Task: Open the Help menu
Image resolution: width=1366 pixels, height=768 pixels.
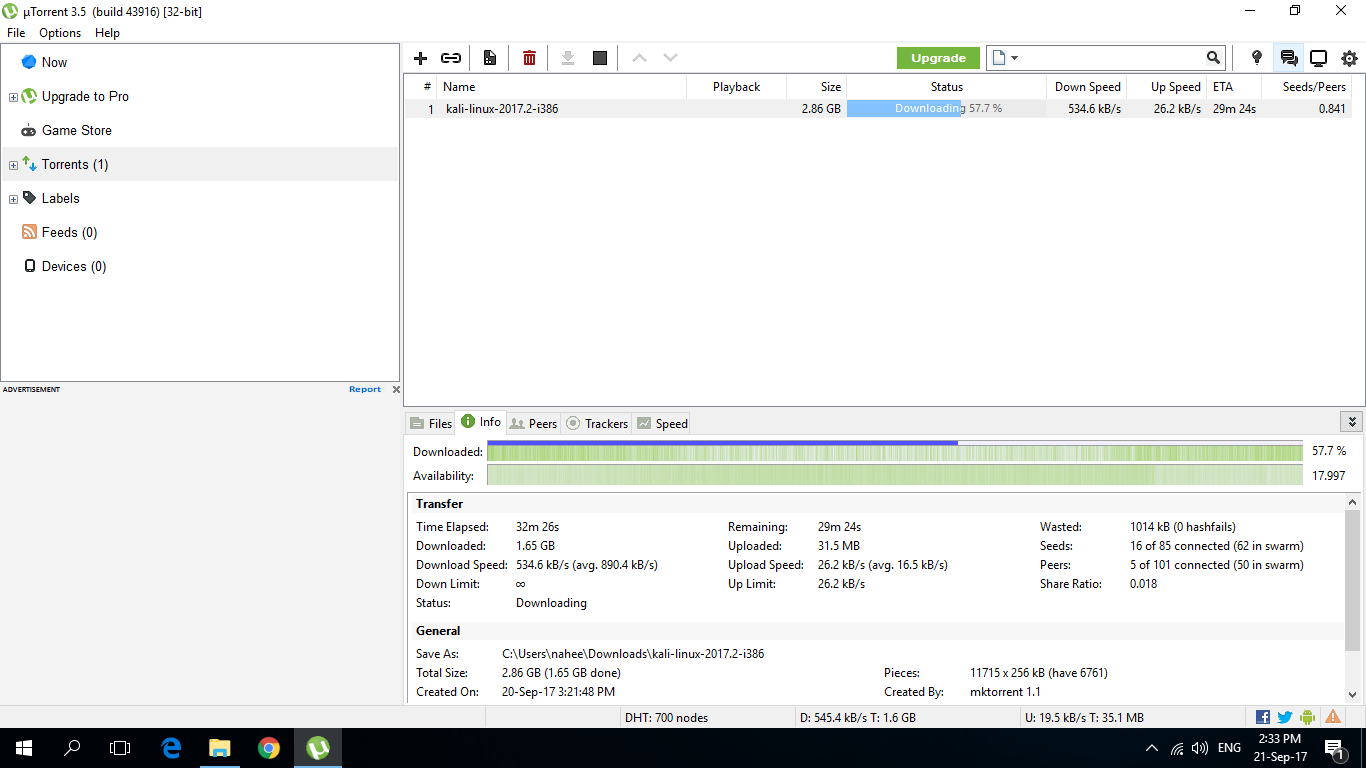Action: coord(107,33)
